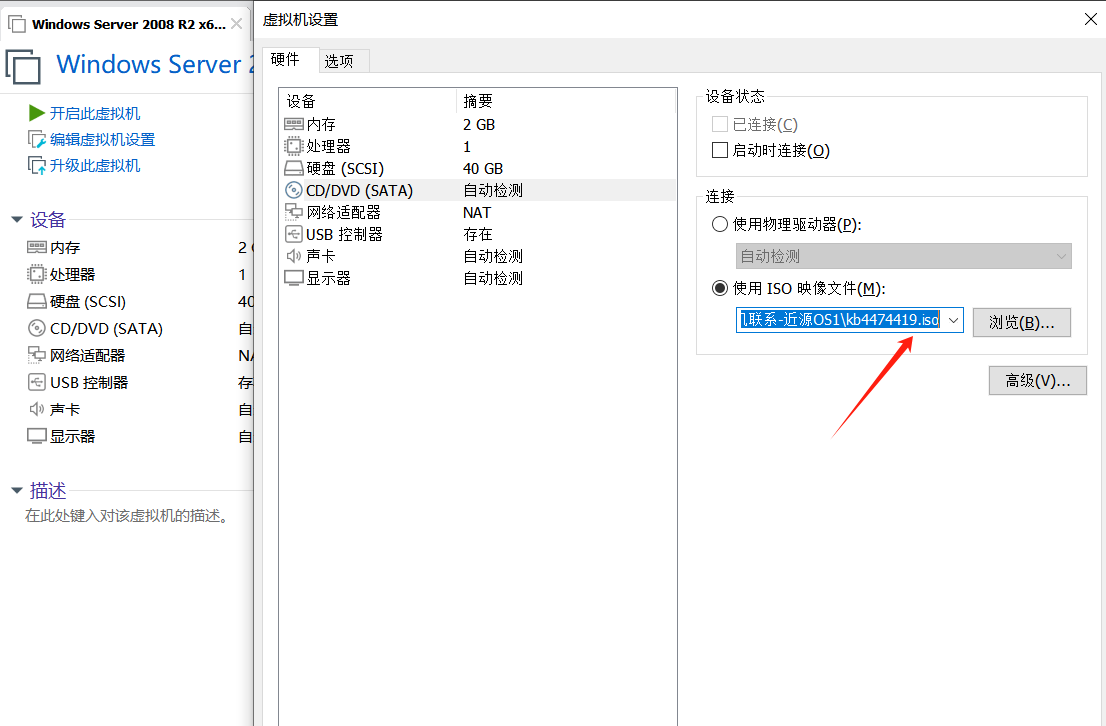Screen dimensions: 1106x726
Task: Click the display monitor icon in main window sidebar
Action: 37,436
